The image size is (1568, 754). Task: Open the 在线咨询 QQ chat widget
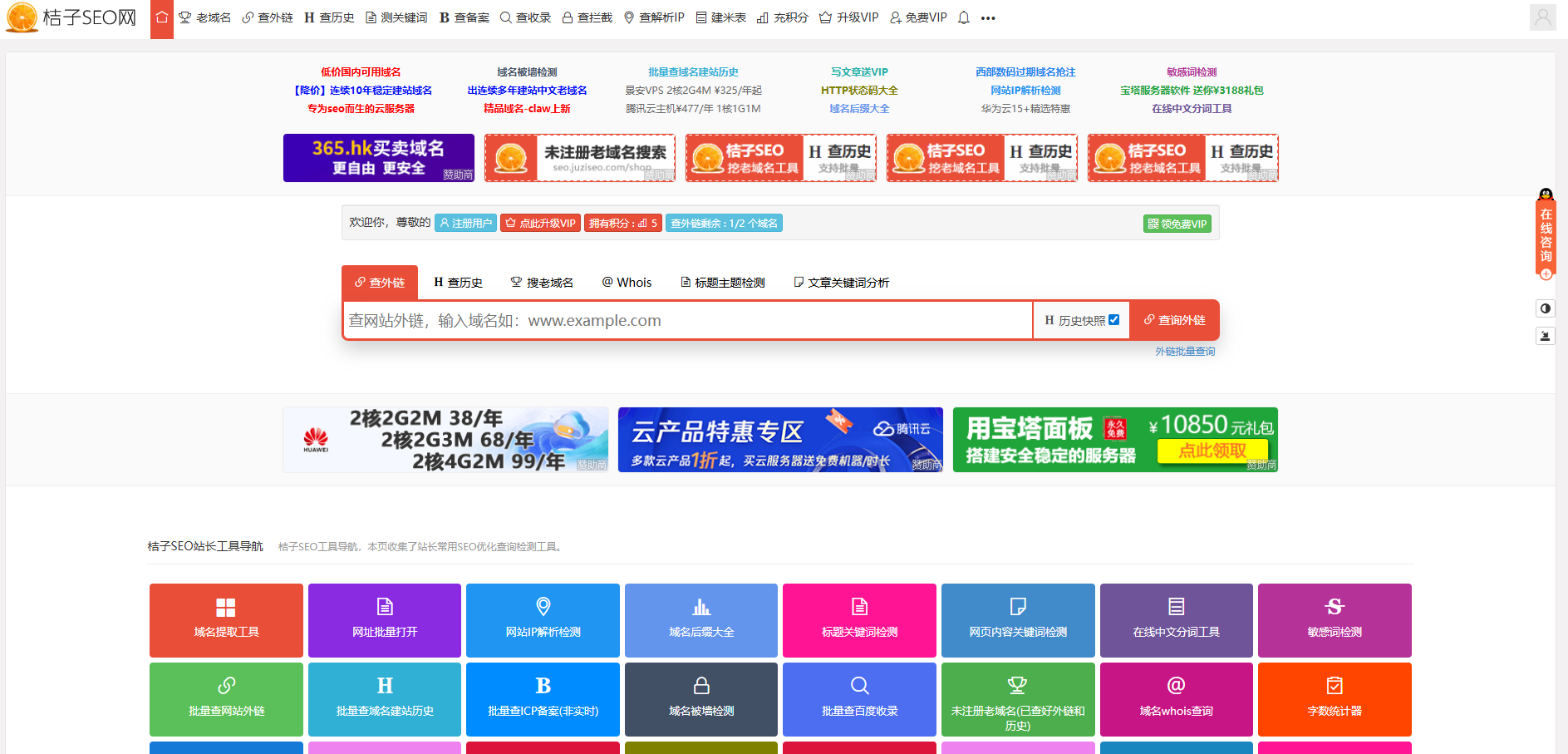point(1546,234)
